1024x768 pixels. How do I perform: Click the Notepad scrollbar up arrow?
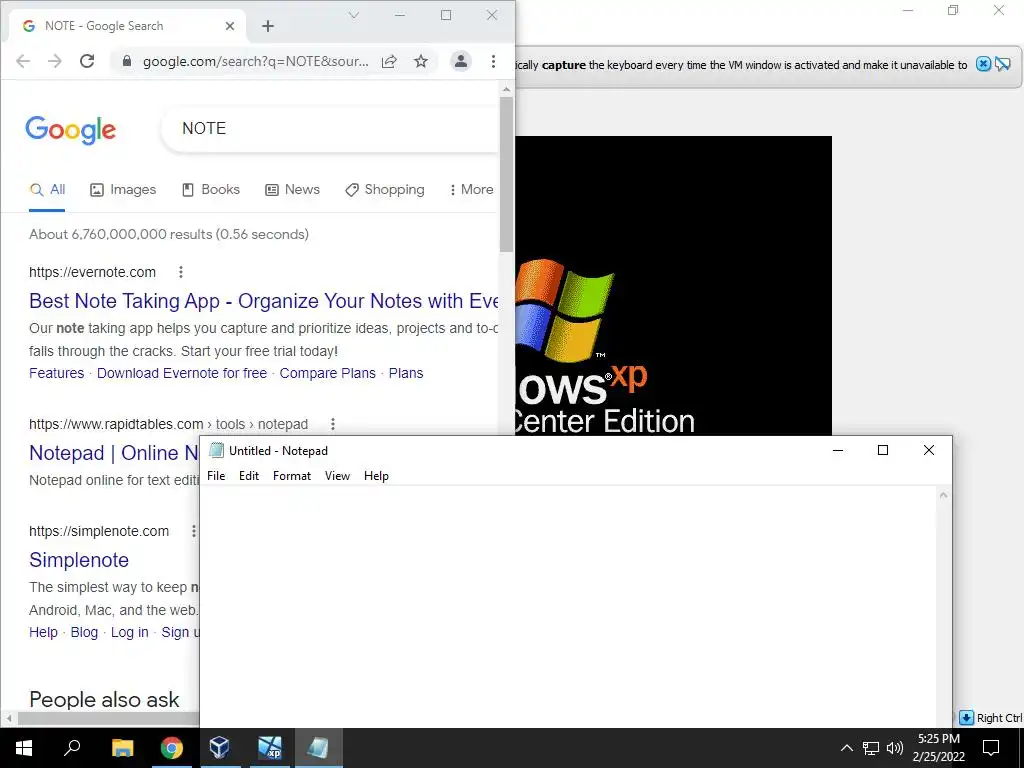pos(943,495)
